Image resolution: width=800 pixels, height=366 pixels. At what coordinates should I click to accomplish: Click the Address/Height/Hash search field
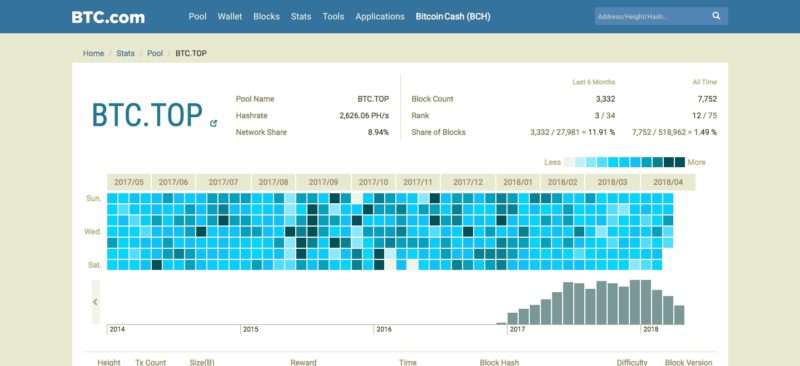(x=653, y=16)
